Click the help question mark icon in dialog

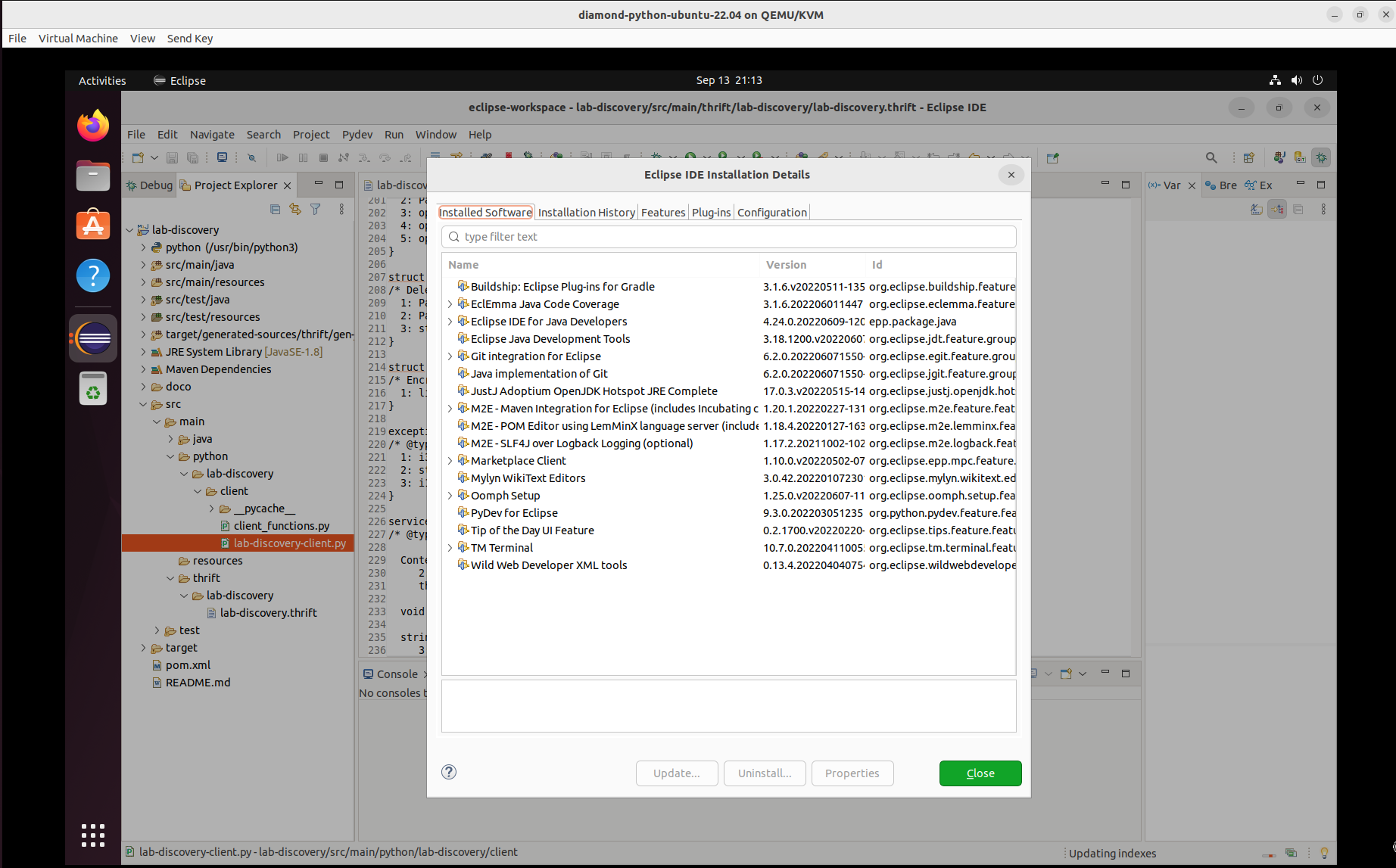[449, 772]
